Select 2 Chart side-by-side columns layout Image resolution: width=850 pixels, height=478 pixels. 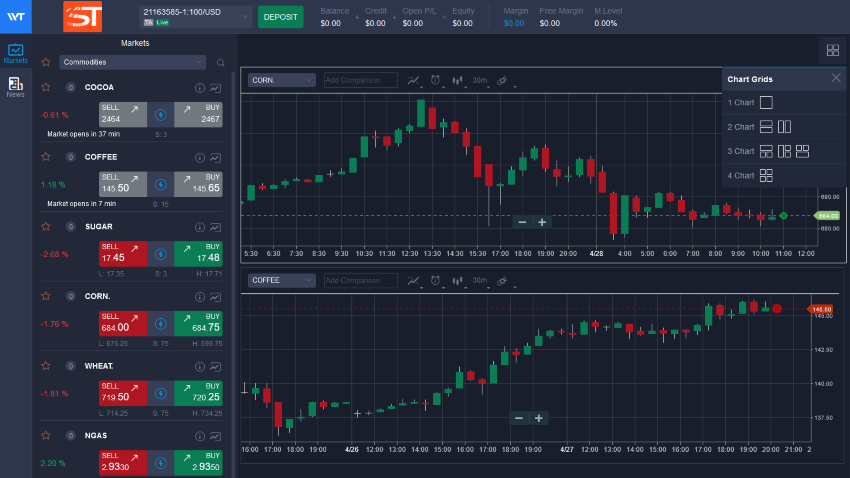[x=784, y=127]
